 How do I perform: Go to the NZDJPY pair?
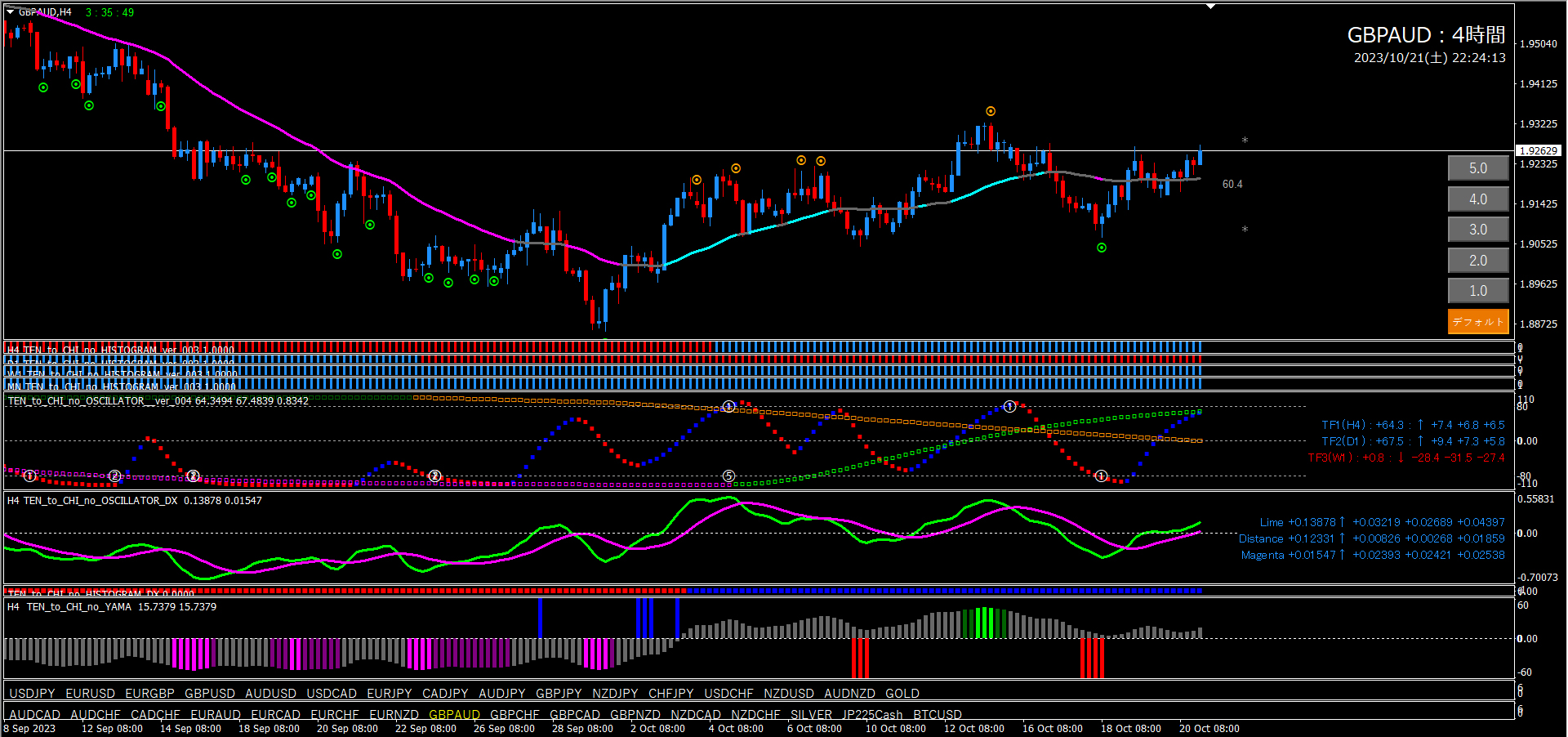coord(616,694)
